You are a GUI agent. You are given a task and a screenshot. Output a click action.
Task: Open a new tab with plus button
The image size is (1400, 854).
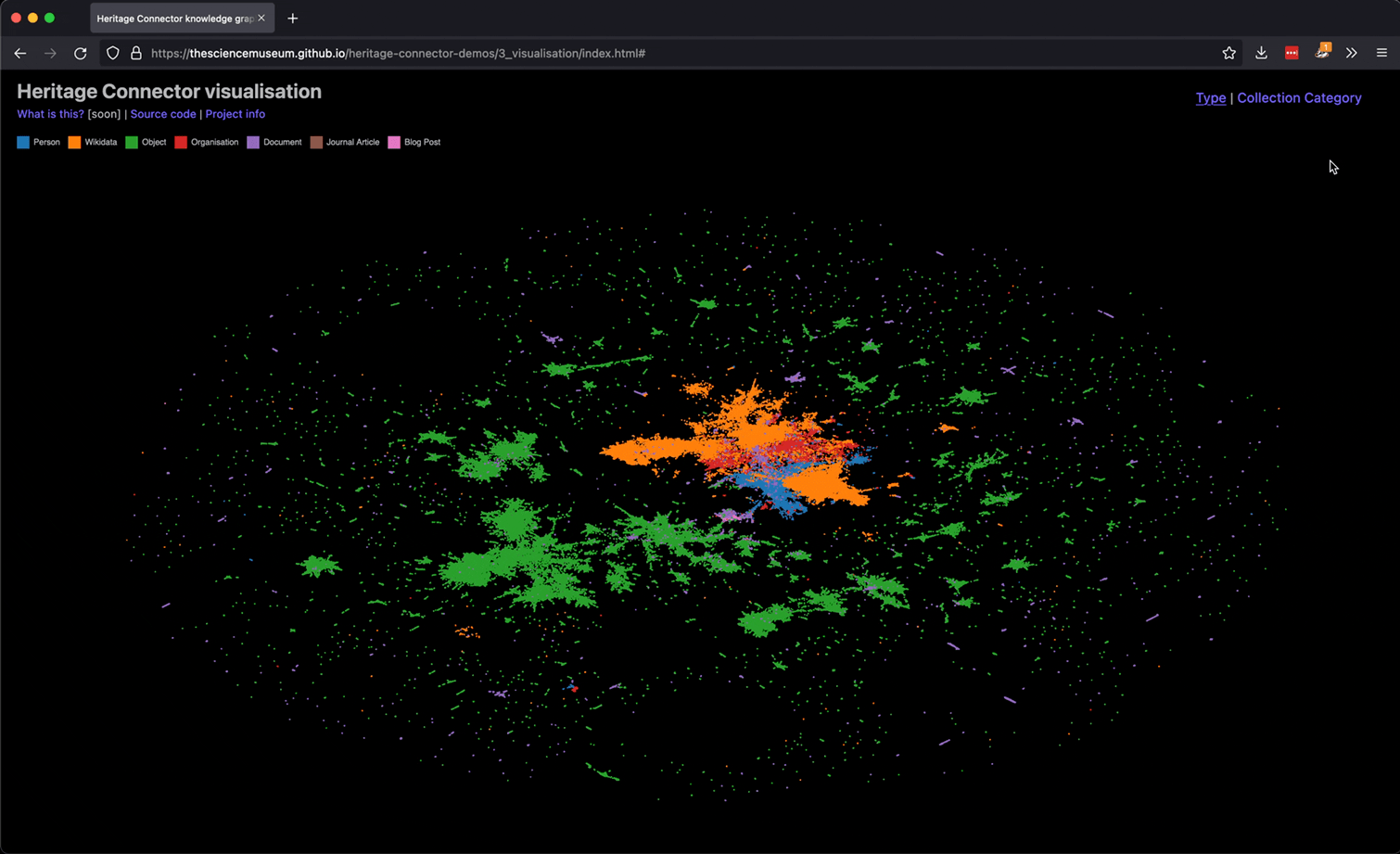[293, 19]
